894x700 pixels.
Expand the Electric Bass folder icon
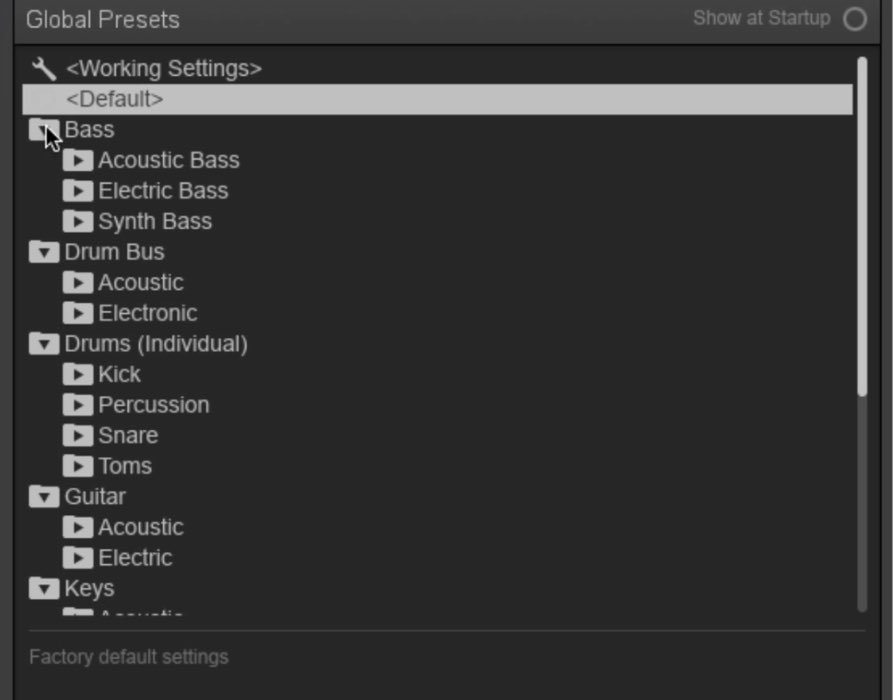pos(78,191)
